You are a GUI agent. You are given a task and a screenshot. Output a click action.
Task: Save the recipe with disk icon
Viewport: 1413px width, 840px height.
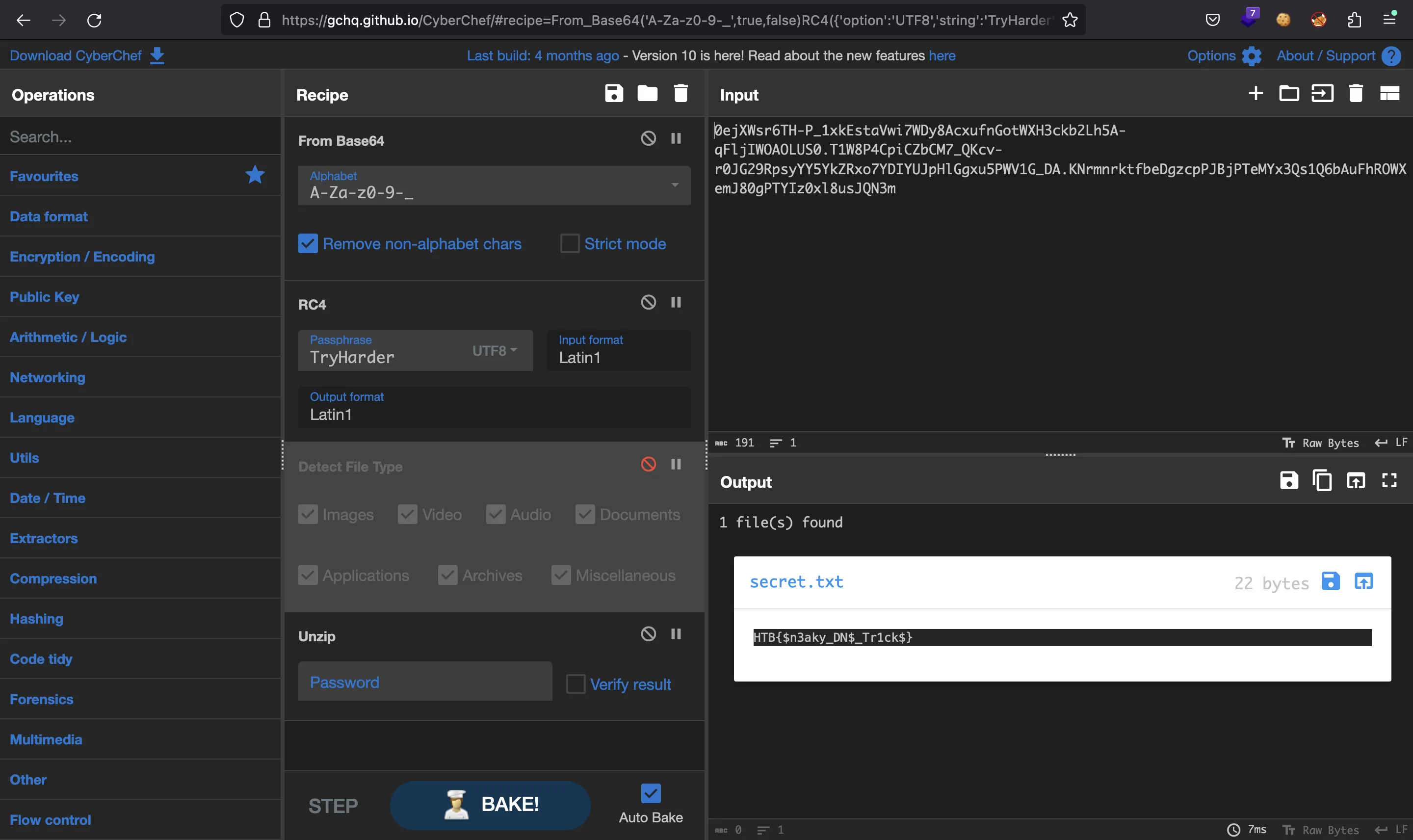(x=614, y=93)
